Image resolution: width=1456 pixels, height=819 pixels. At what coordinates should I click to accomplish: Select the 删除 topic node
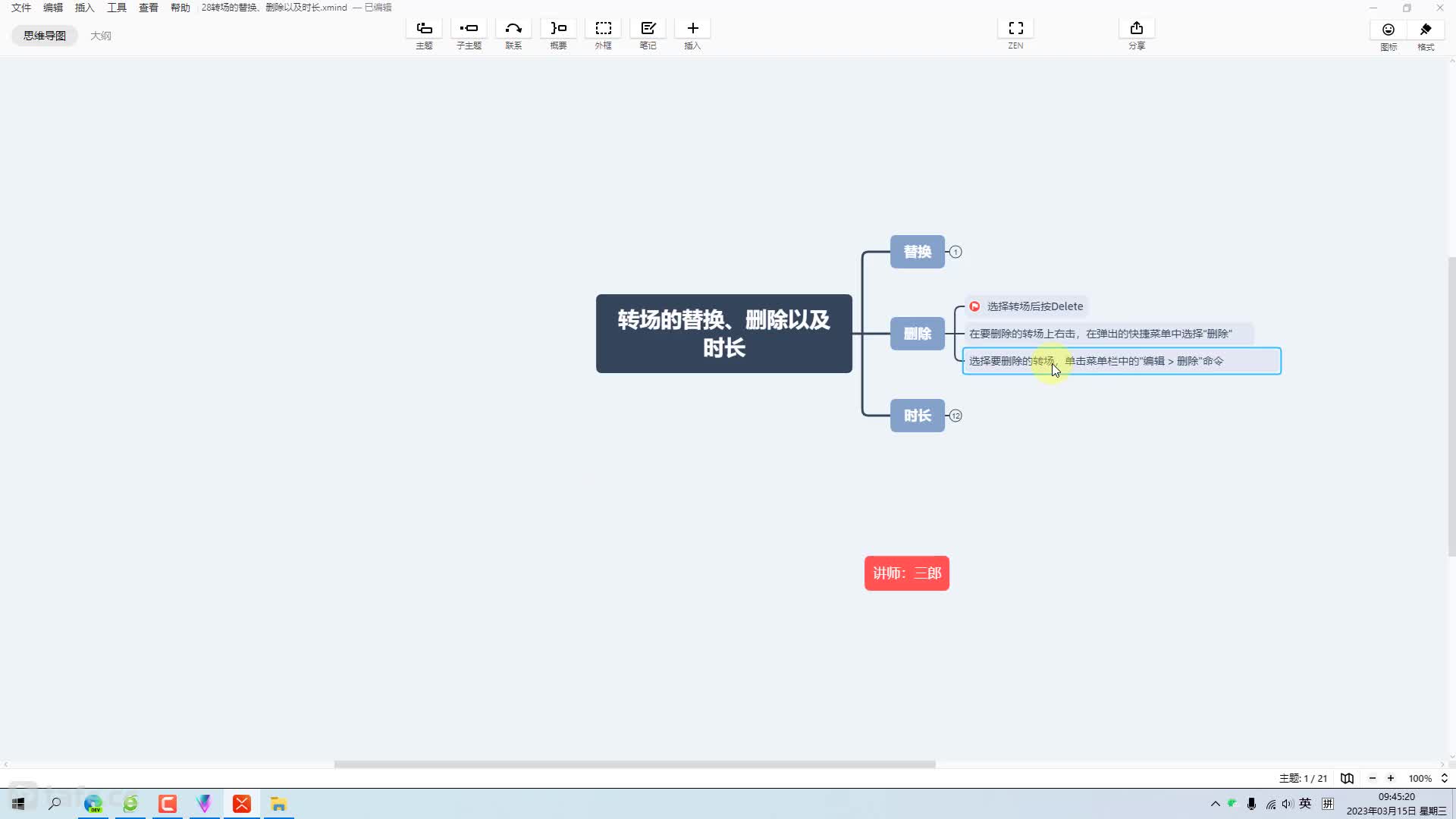(x=918, y=334)
